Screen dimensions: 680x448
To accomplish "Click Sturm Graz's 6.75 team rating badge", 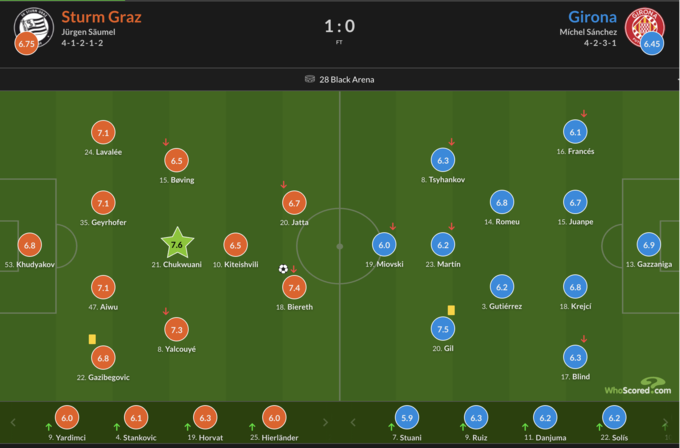I will pyautogui.click(x=27, y=44).
